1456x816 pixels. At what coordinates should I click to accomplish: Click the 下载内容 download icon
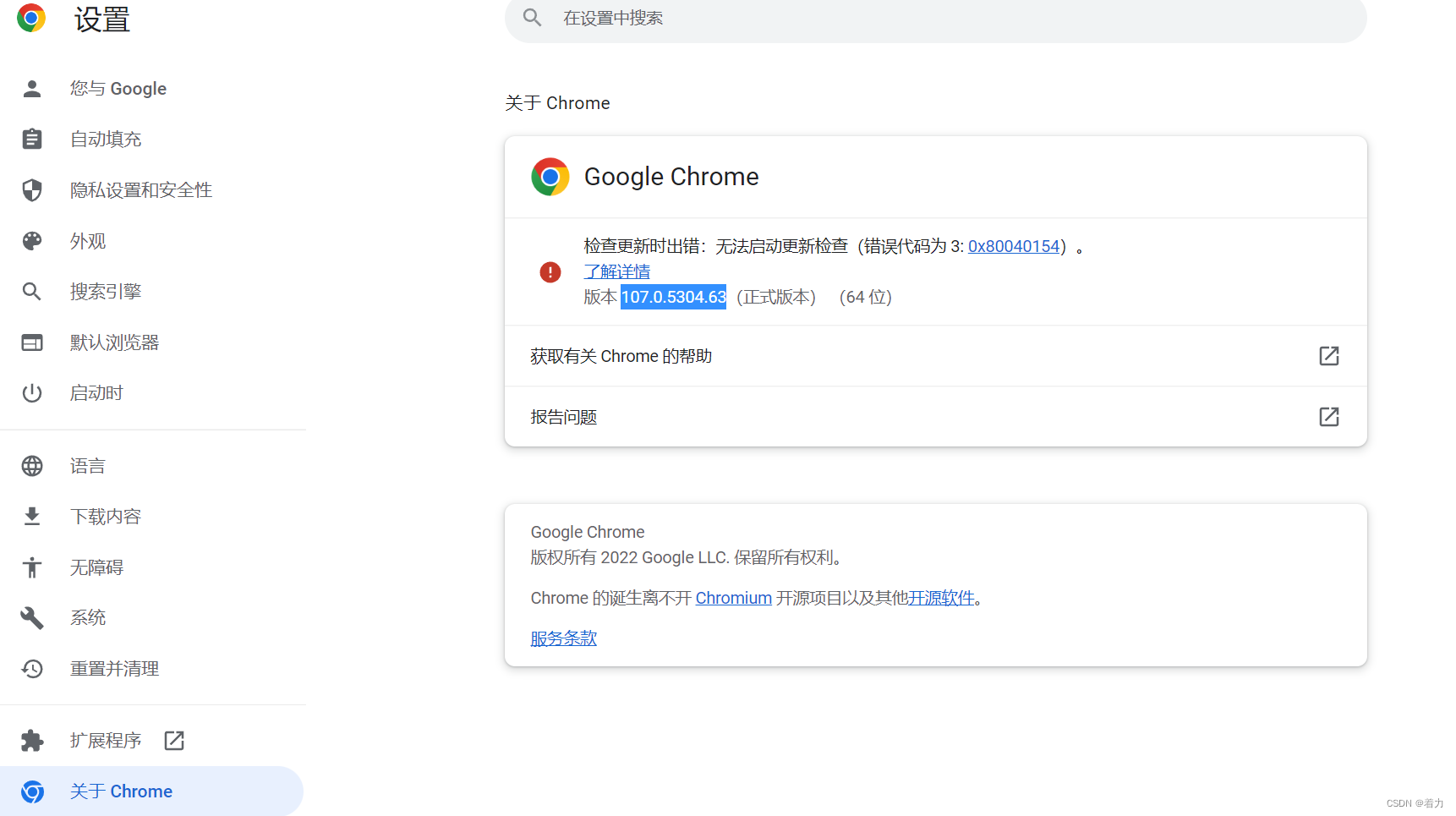(31, 516)
